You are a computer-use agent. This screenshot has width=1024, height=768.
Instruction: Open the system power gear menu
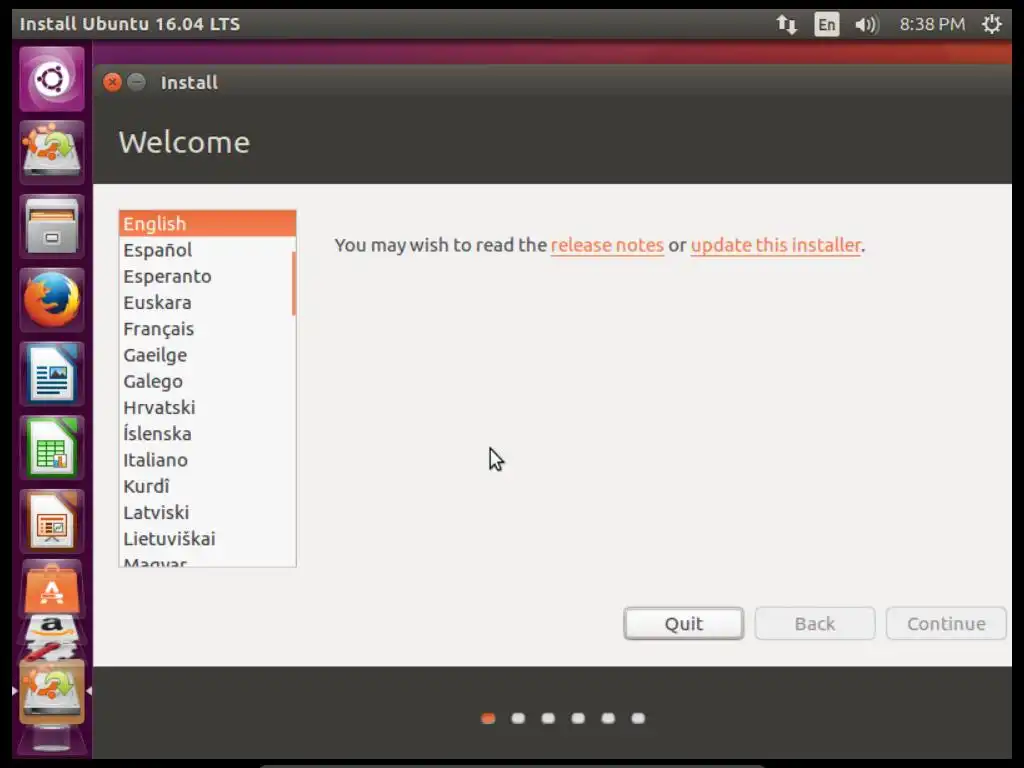point(991,25)
